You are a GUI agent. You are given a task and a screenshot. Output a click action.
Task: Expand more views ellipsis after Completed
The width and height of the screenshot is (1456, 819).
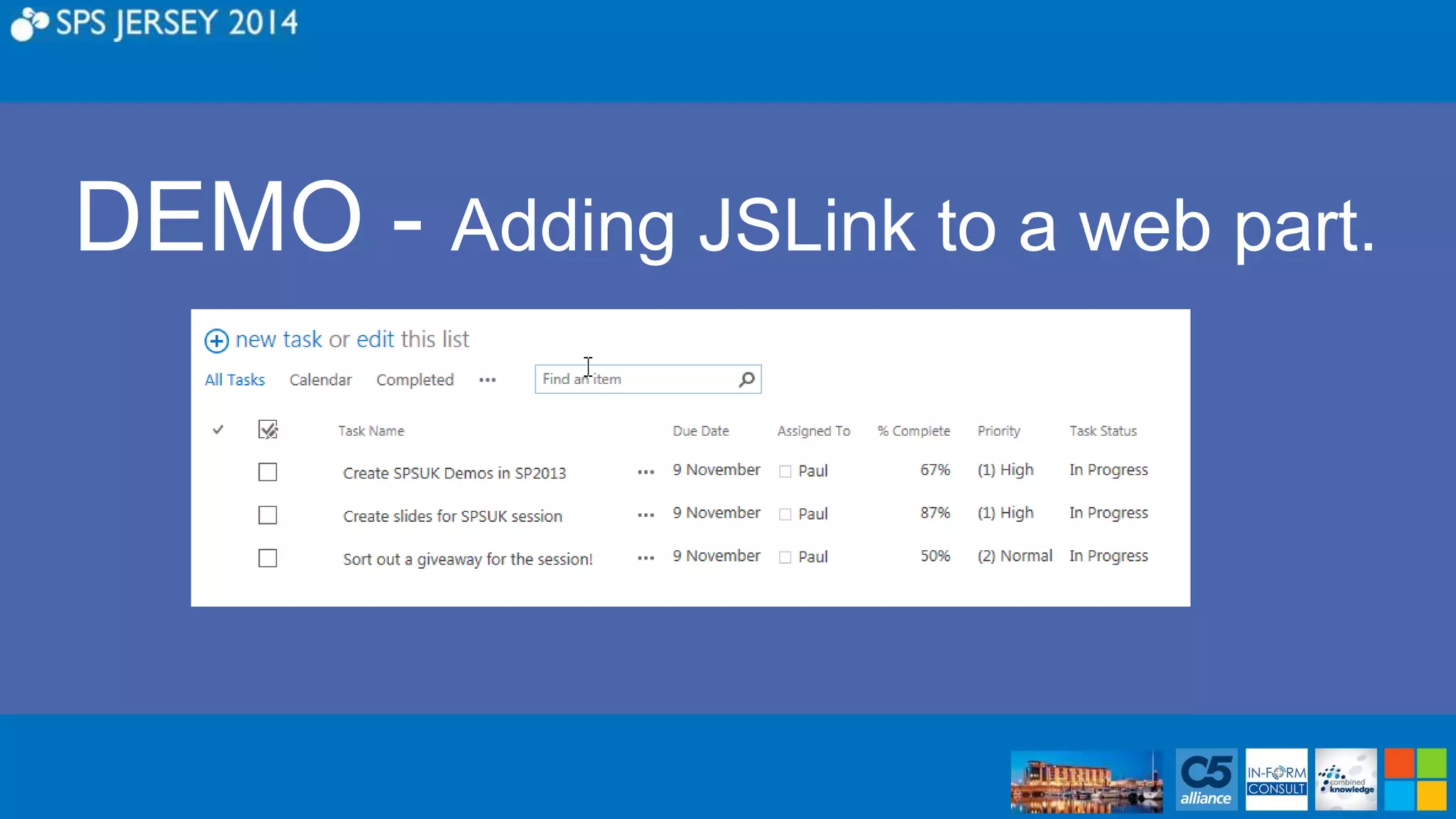pos(487,380)
